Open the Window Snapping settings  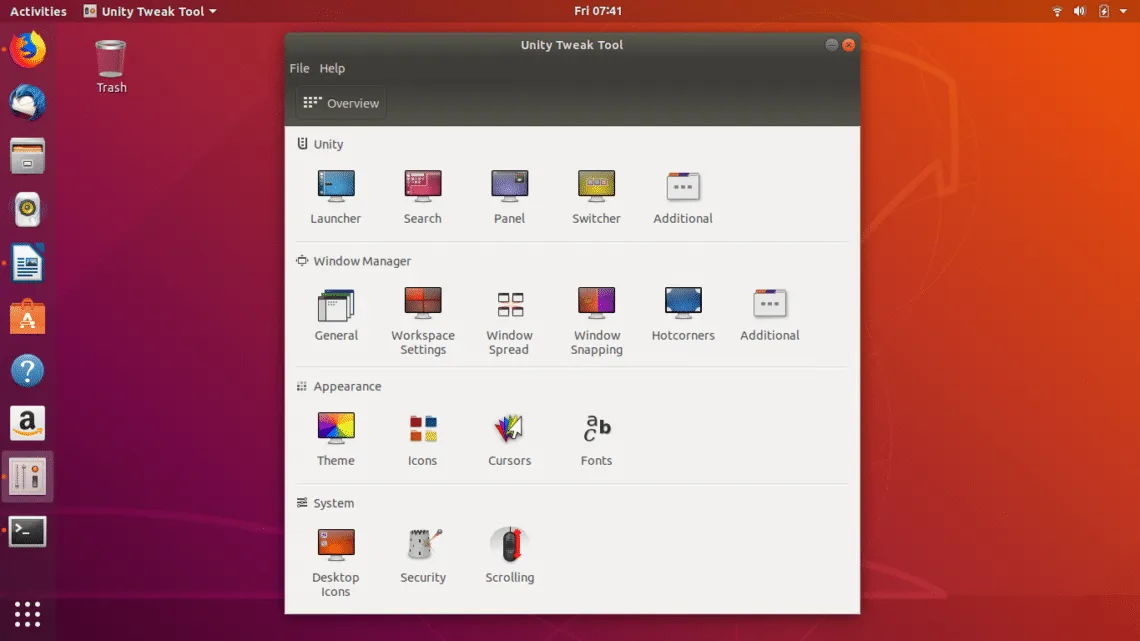596,304
